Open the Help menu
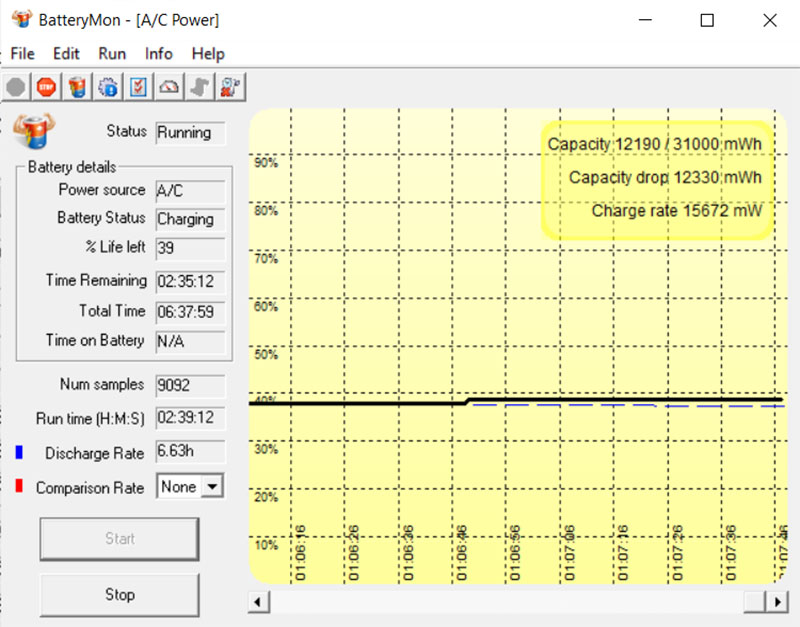The width and height of the screenshot is (800, 627). click(x=208, y=54)
